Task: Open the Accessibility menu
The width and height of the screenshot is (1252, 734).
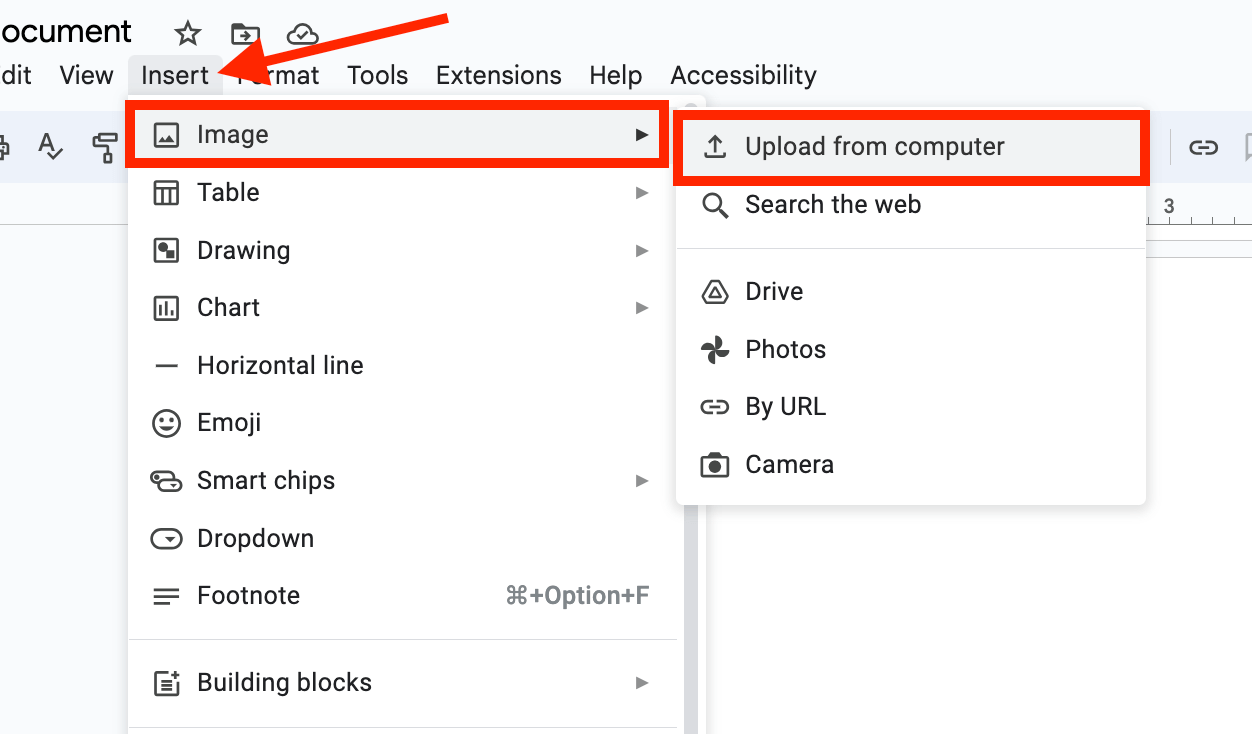Action: pyautogui.click(x=743, y=76)
